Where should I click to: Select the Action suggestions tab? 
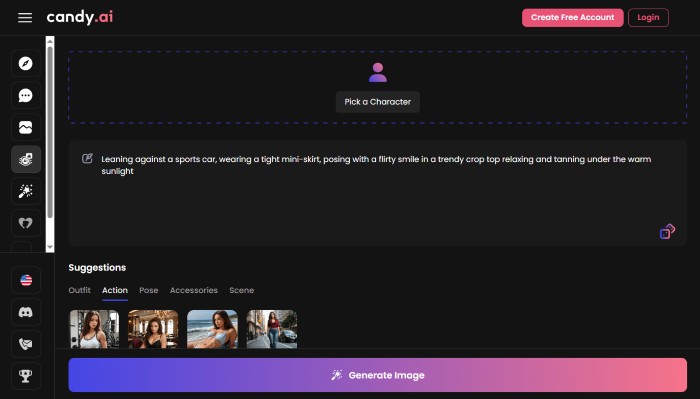pos(115,290)
